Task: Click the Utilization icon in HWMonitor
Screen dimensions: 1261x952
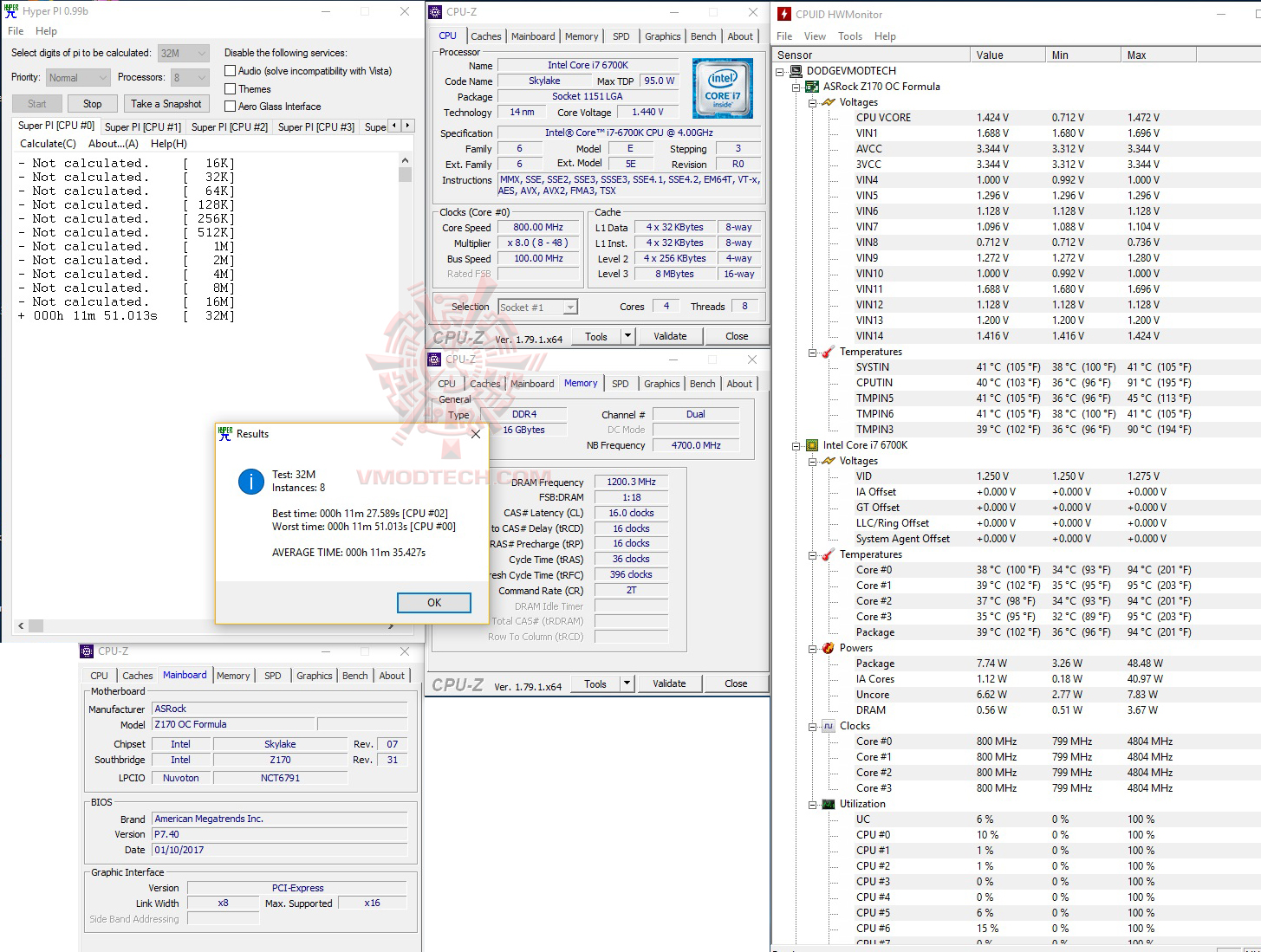Action: coord(829,804)
